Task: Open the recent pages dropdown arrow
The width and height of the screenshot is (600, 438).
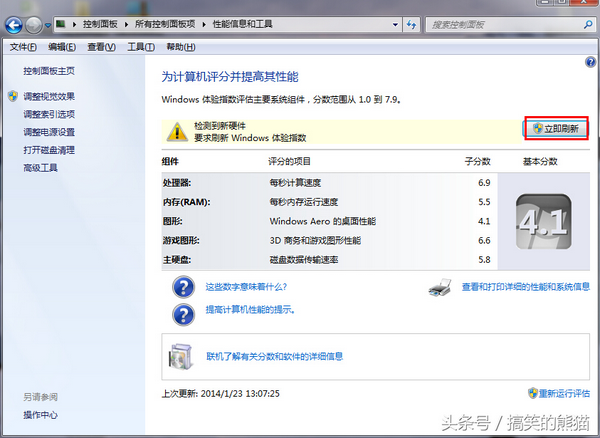Action: point(48,26)
